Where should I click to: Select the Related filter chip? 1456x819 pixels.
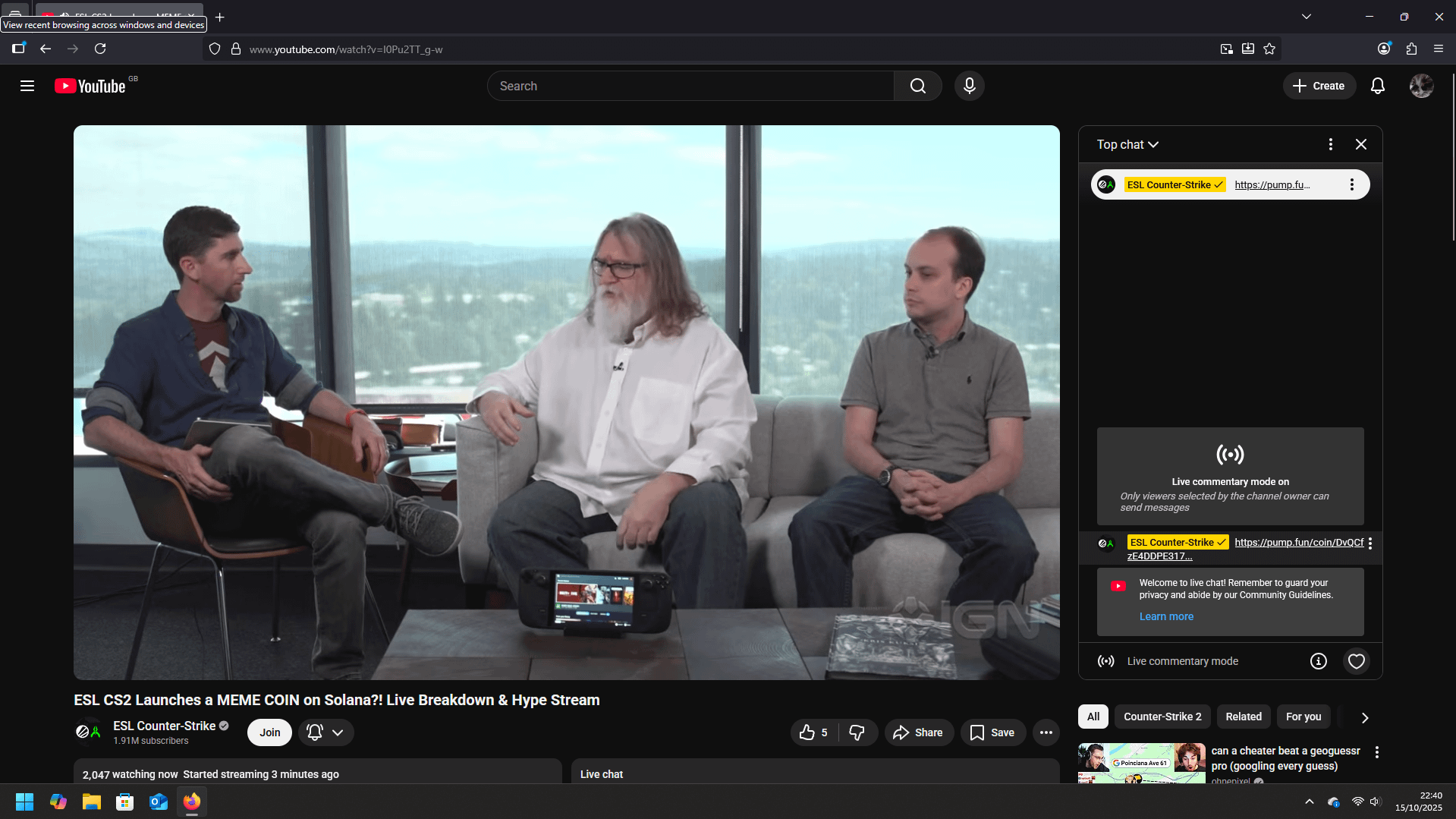[x=1244, y=717]
